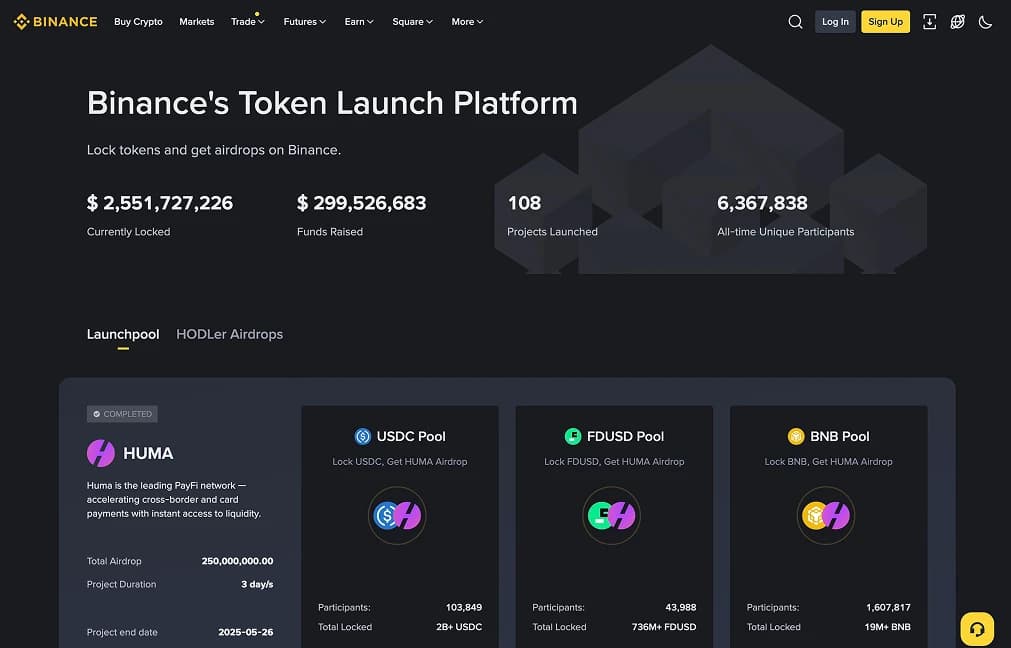Click the Binance's Token Launch Platform heading

click(x=332, y=103)
